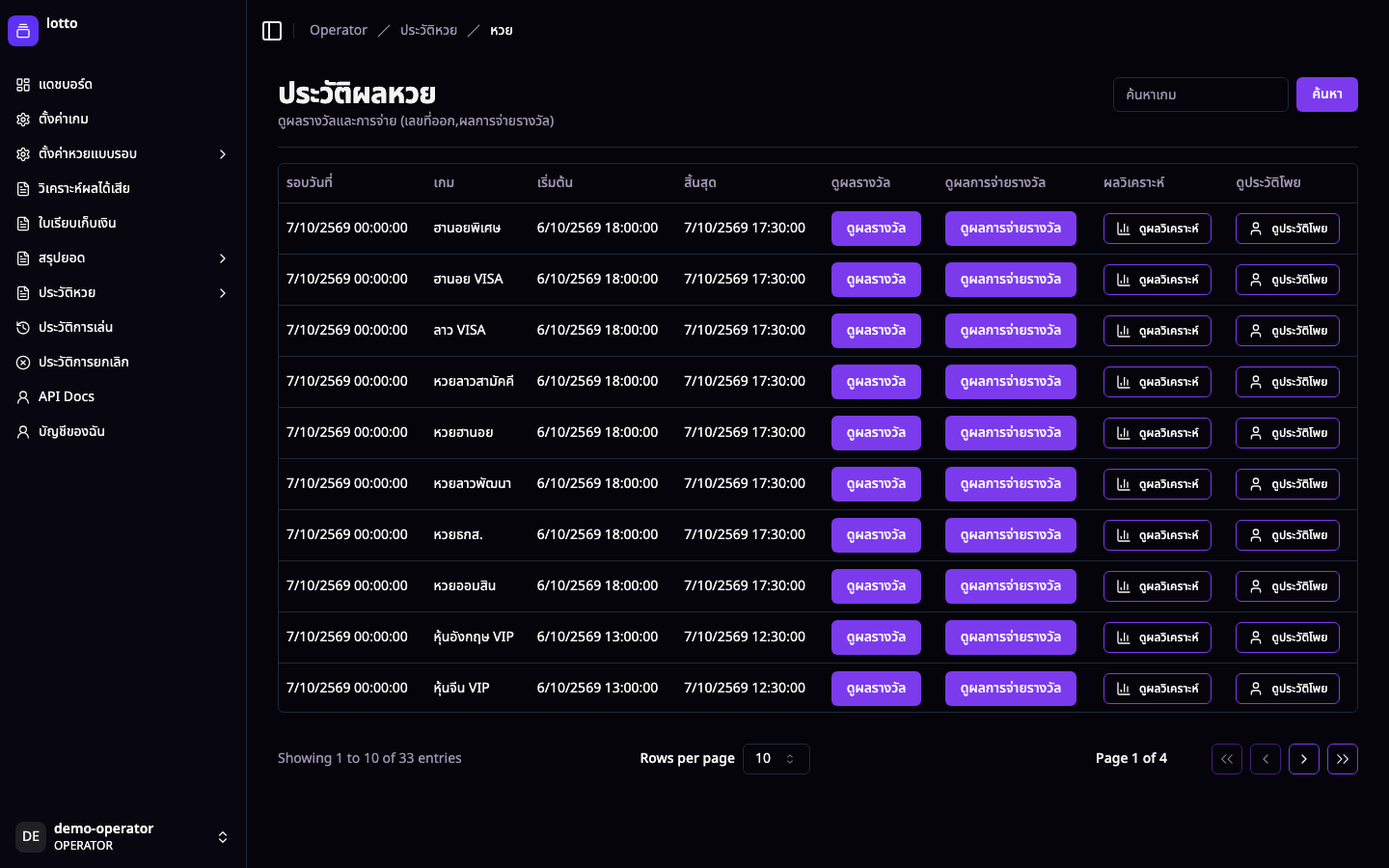Click ดูผลวิเคราะห์ for ลาว VISA row
The image size is (1389, 868).
1157,331
